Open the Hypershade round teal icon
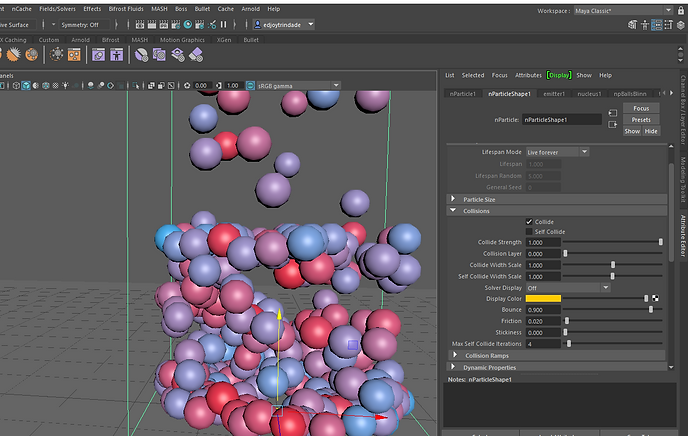The height and width of the screenshot is (436, 688). pos(188,25)
